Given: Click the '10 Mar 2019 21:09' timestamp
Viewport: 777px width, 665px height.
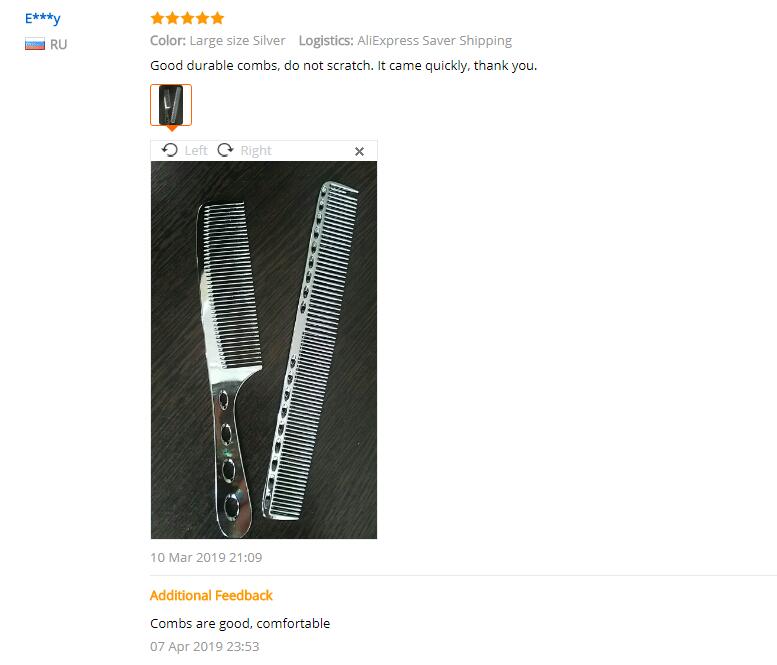Looking at the screenshot, I should (206, 557).
